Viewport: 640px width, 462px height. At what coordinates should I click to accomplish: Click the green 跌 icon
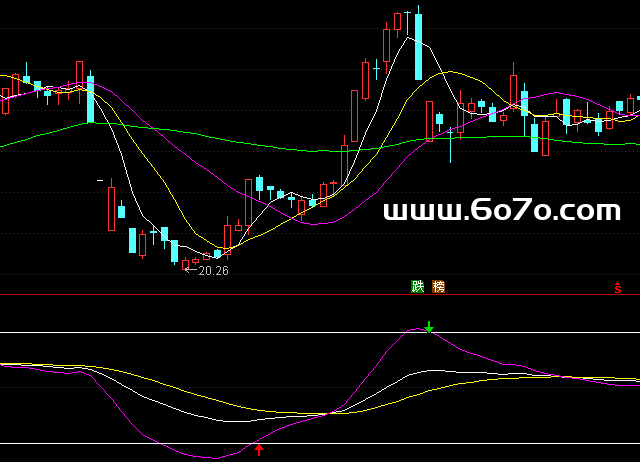pos(418,287)
